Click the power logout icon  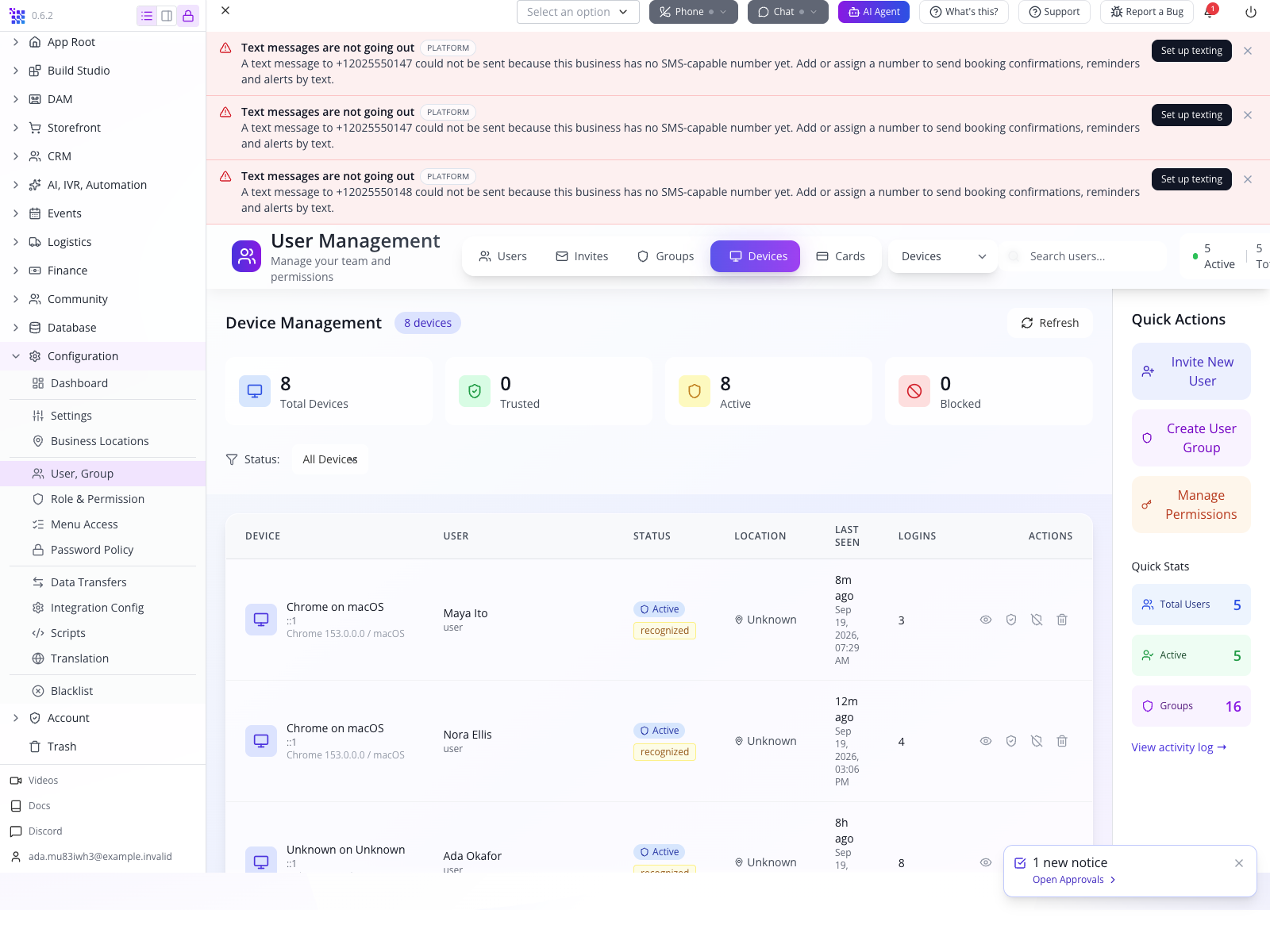coord(1251,12)
